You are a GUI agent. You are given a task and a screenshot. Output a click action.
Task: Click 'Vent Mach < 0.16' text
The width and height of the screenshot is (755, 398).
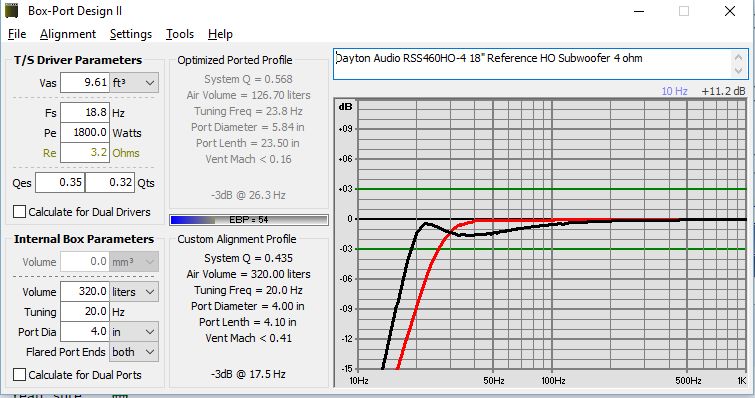pyautogui.click(x=248, y=159)
